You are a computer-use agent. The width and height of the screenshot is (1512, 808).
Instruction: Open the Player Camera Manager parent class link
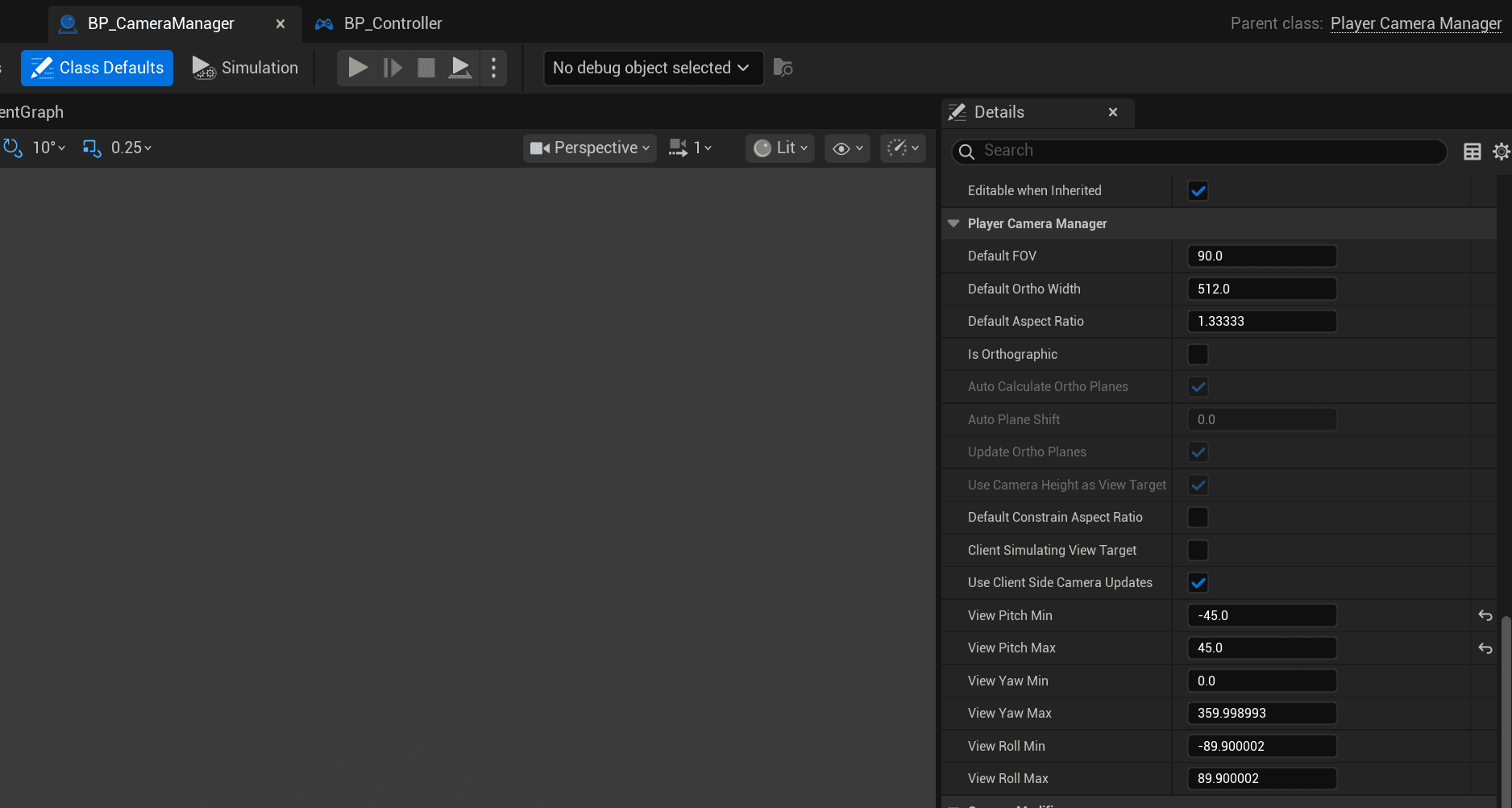[x=1415, y=23]
